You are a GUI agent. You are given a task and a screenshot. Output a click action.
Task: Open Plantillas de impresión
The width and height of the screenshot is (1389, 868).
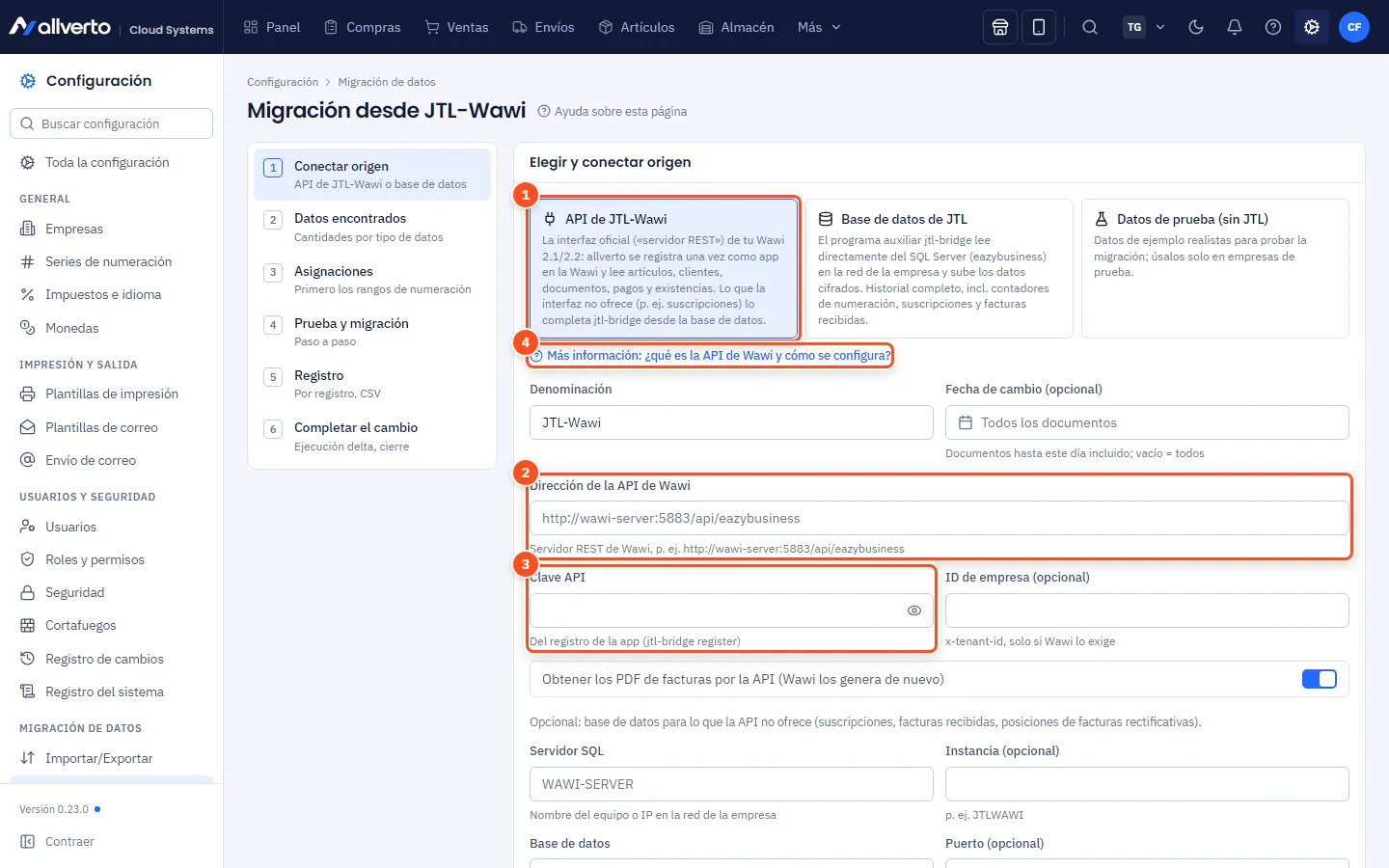(111, 393)
